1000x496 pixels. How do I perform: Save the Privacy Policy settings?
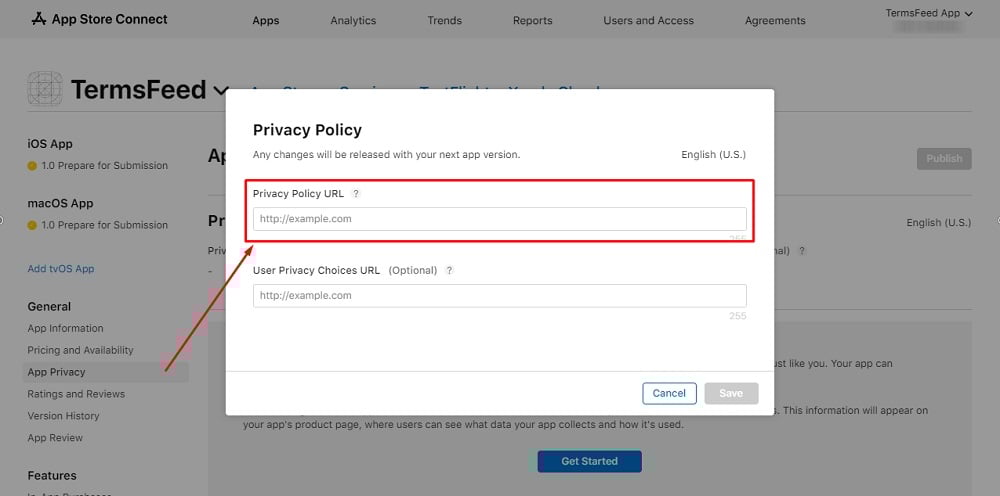732,393
